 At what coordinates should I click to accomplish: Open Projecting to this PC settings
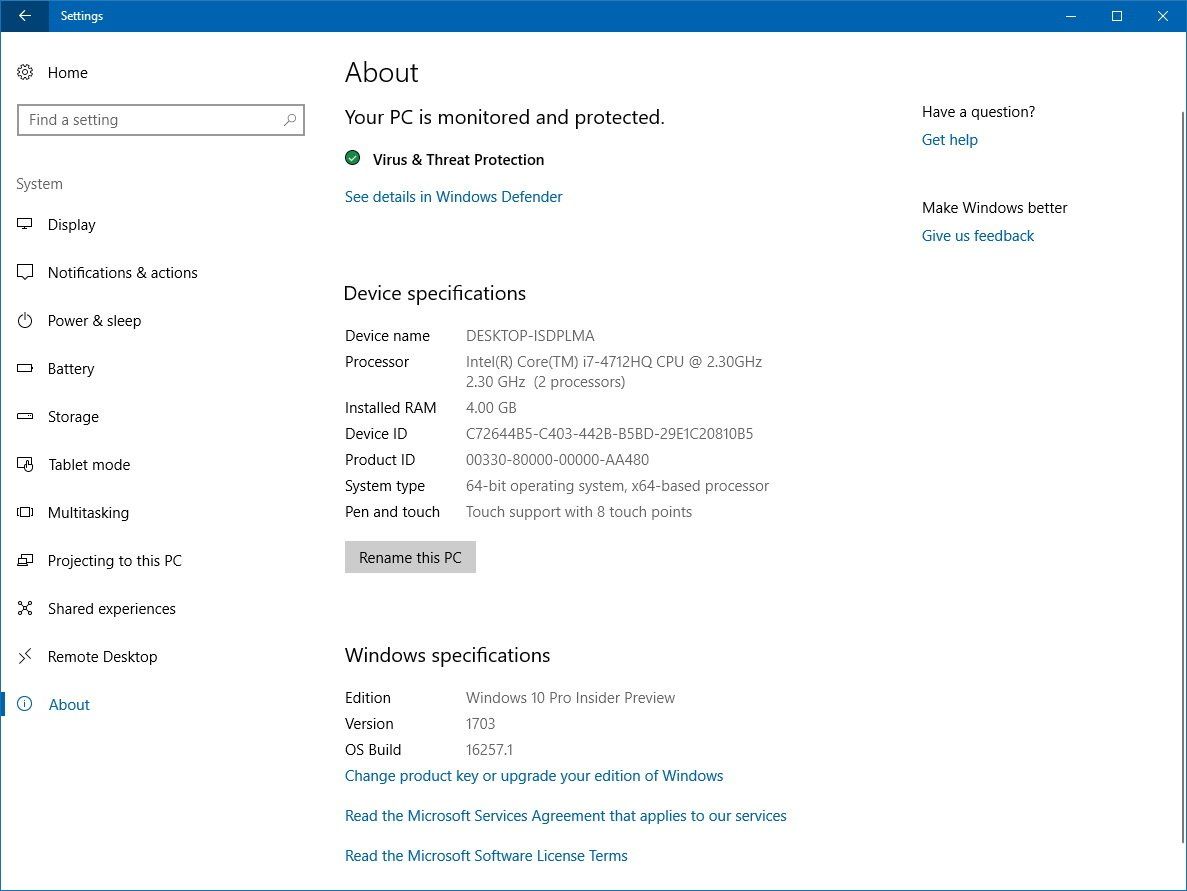[24, 560]
